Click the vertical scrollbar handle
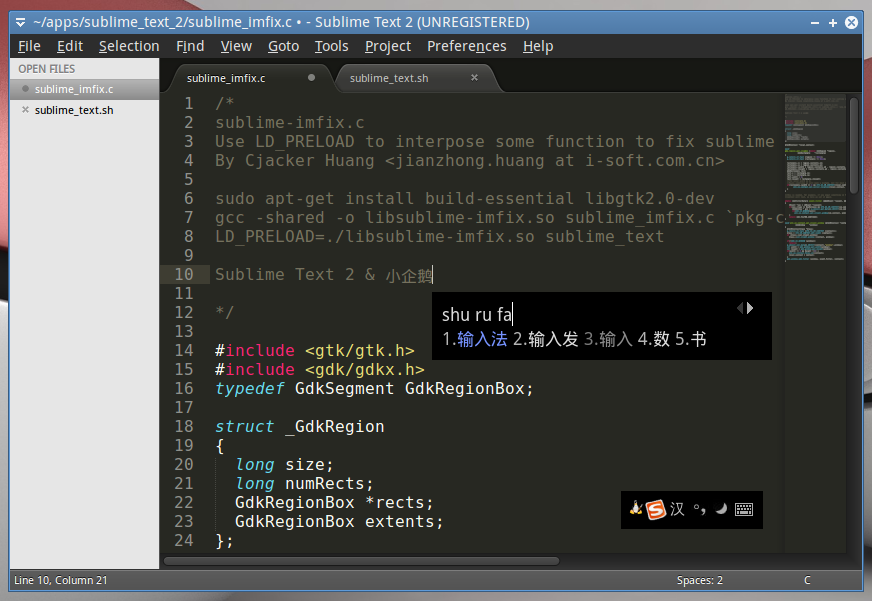This screenshot has width=872, height=601. tap(854, 146)
